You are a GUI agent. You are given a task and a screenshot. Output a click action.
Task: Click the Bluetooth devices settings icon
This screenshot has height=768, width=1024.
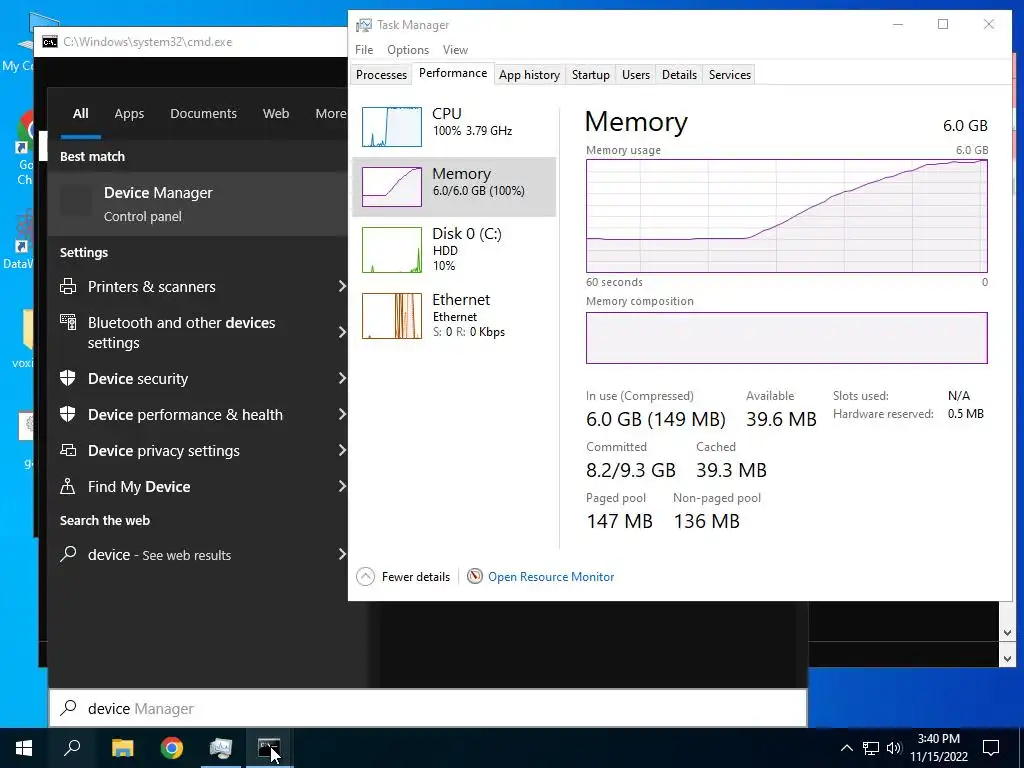(x=68, y=322)
